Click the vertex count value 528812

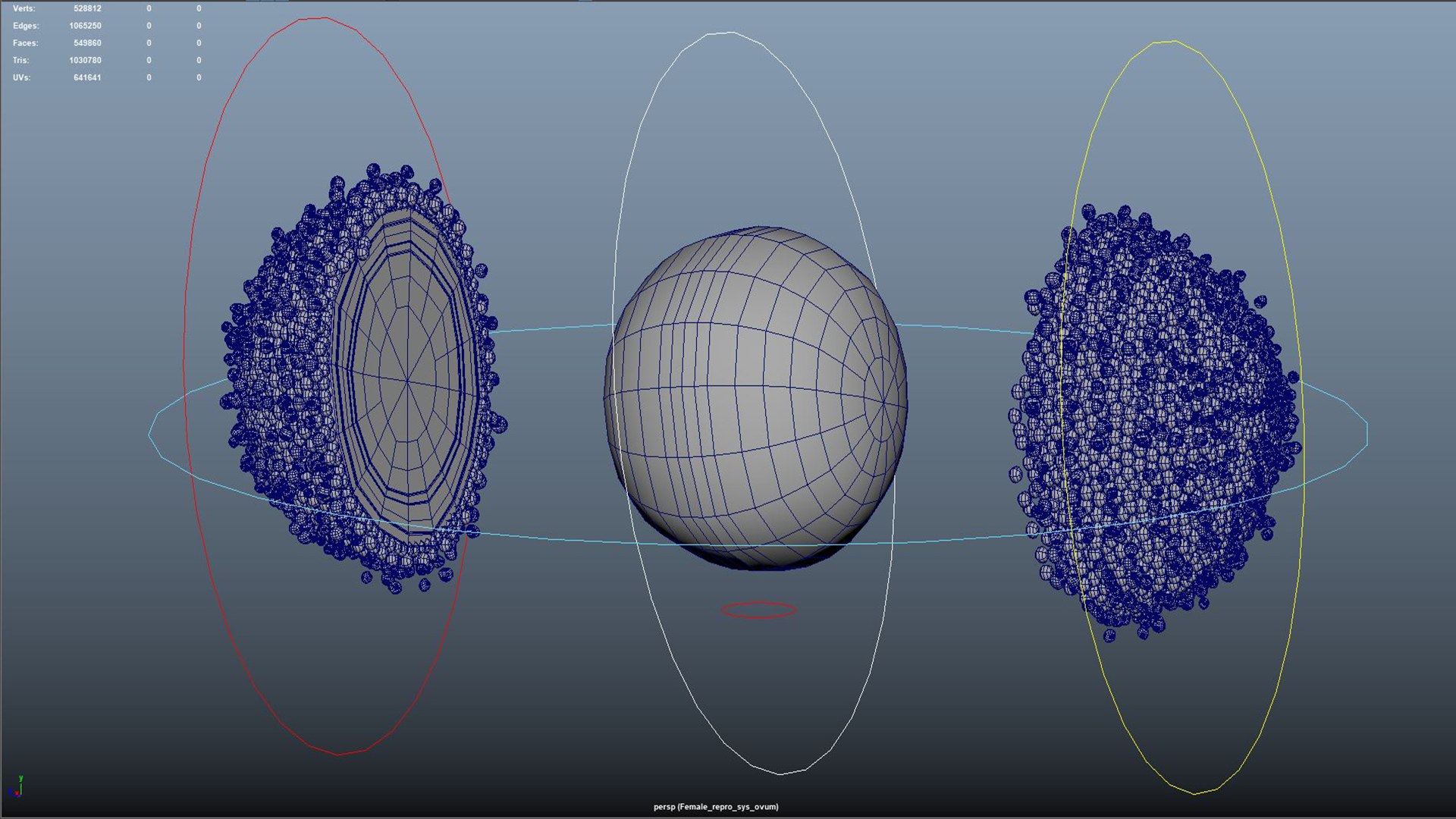[87, 8]
